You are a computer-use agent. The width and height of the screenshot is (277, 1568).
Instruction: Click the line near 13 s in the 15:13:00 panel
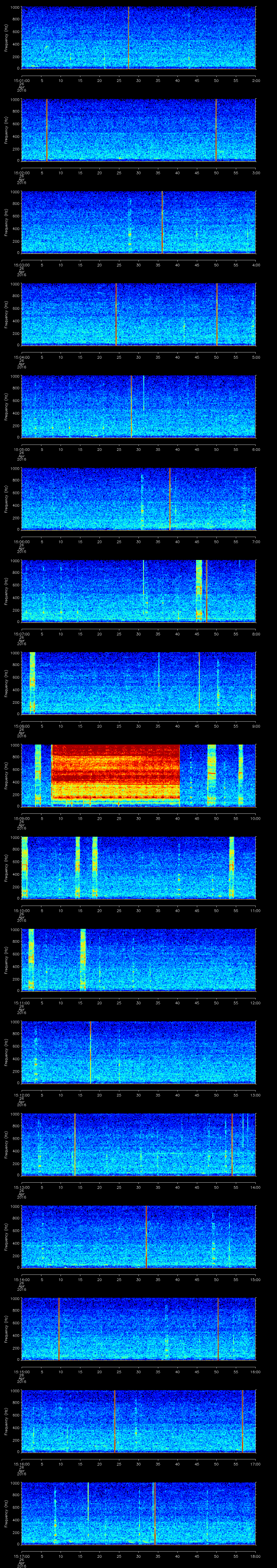point(74,1144)
